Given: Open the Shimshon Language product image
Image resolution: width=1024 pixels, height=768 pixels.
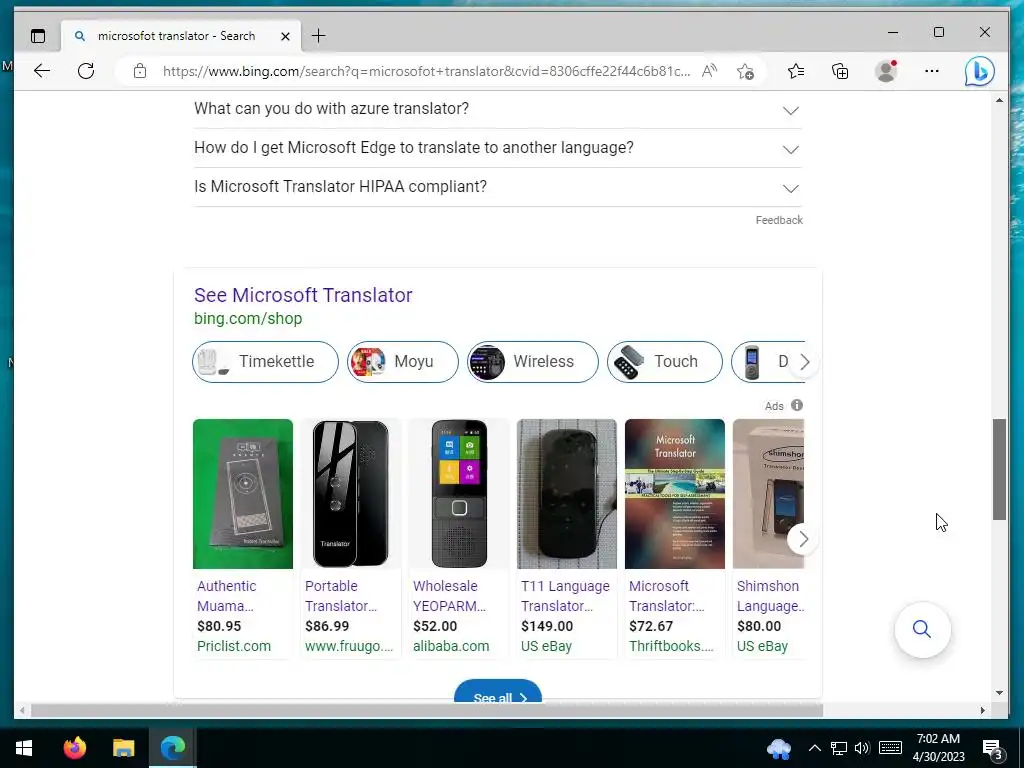Looking at the screenshot, I should point(769,494).
